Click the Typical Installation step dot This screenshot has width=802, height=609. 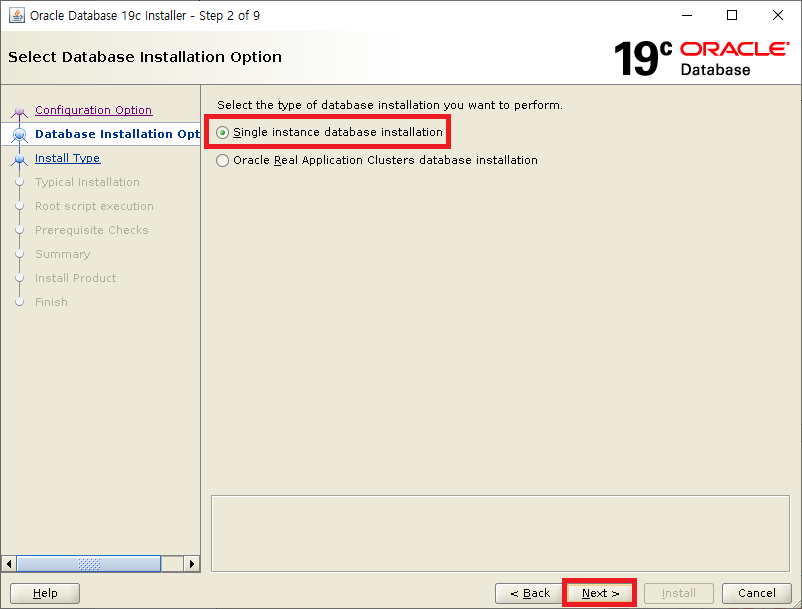pyautogui.click(x=19, y=182)
